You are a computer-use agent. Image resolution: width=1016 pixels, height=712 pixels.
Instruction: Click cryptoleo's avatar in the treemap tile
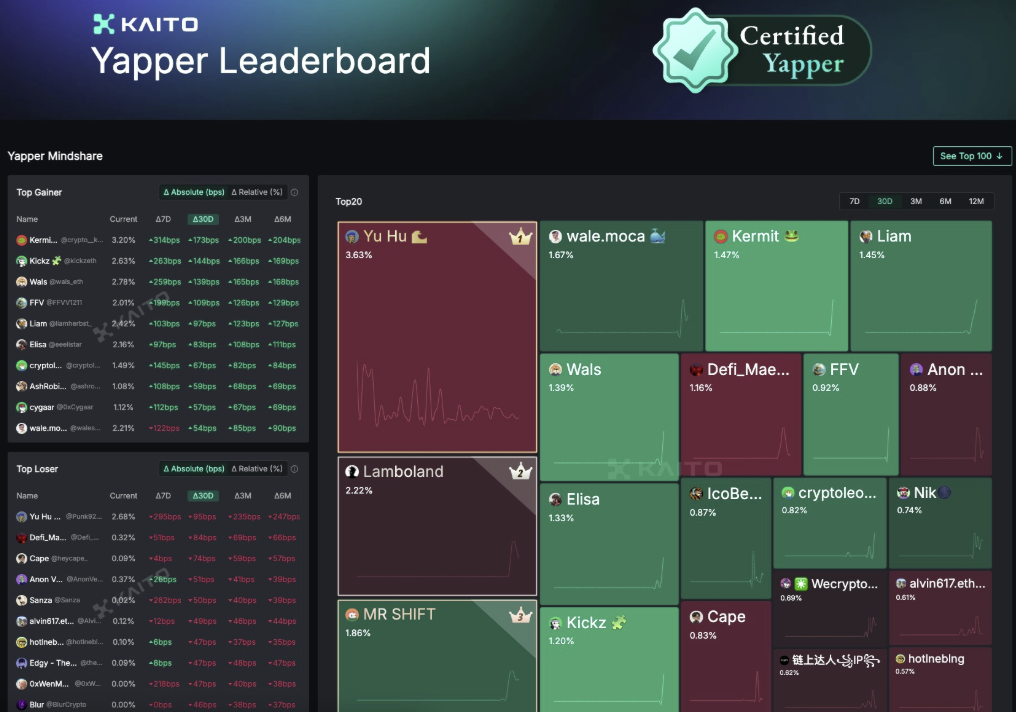click(x=788, y=493)
